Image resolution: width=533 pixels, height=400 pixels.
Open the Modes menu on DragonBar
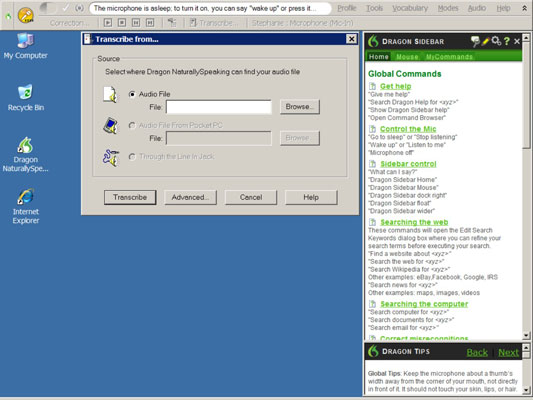[448, 8]
